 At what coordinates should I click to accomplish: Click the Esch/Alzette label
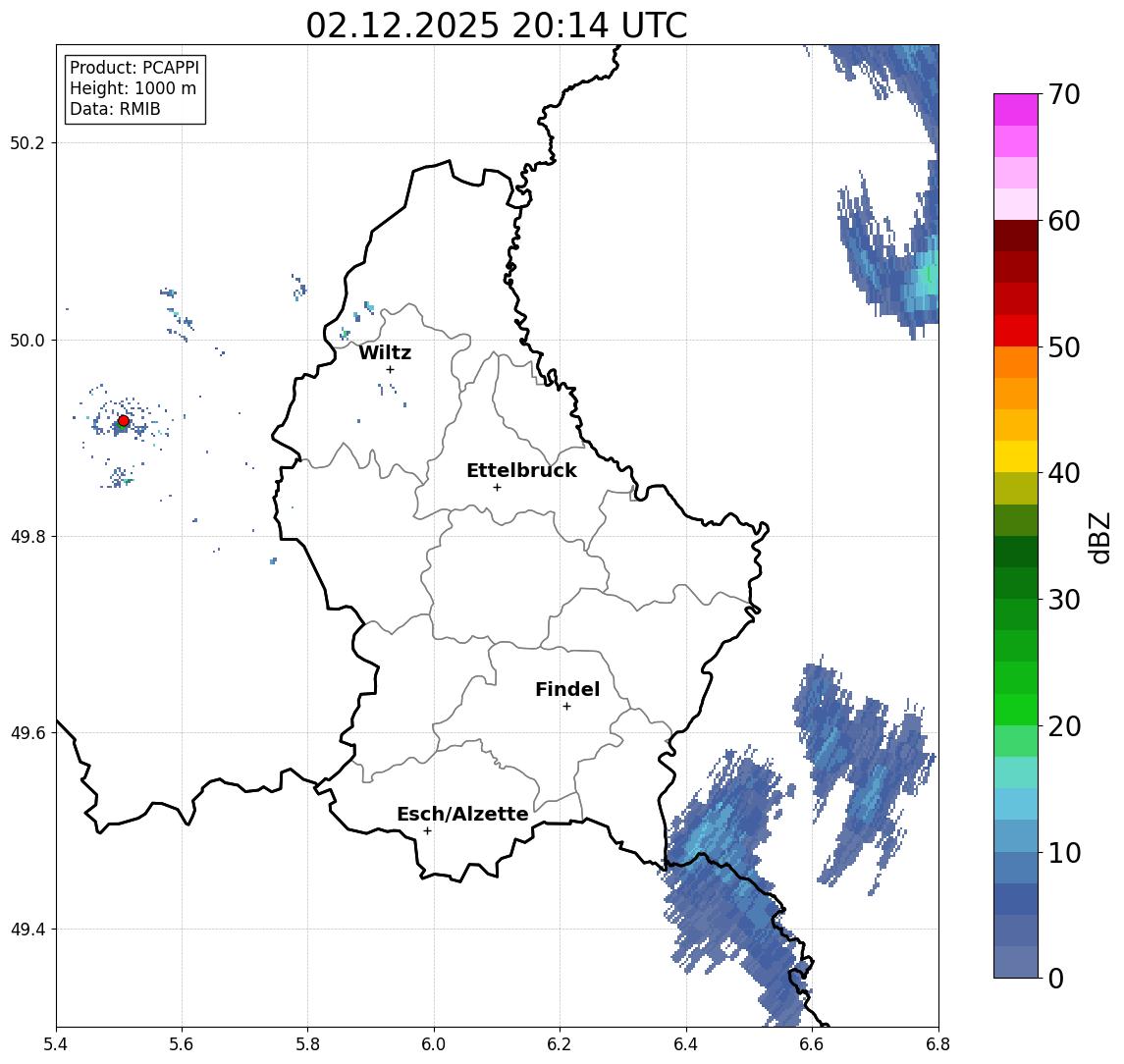coord(462,815)
